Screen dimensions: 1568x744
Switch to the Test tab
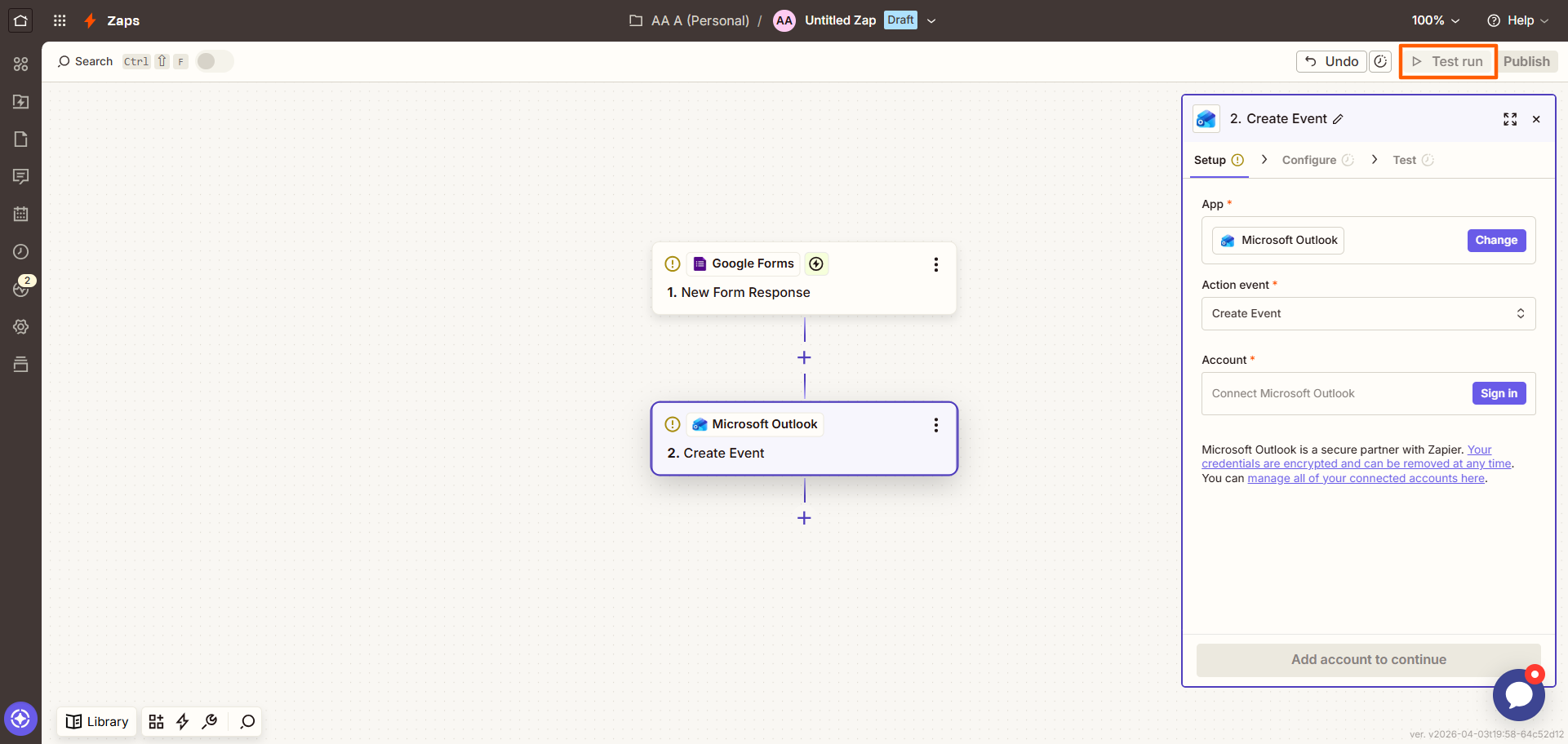1413,160
